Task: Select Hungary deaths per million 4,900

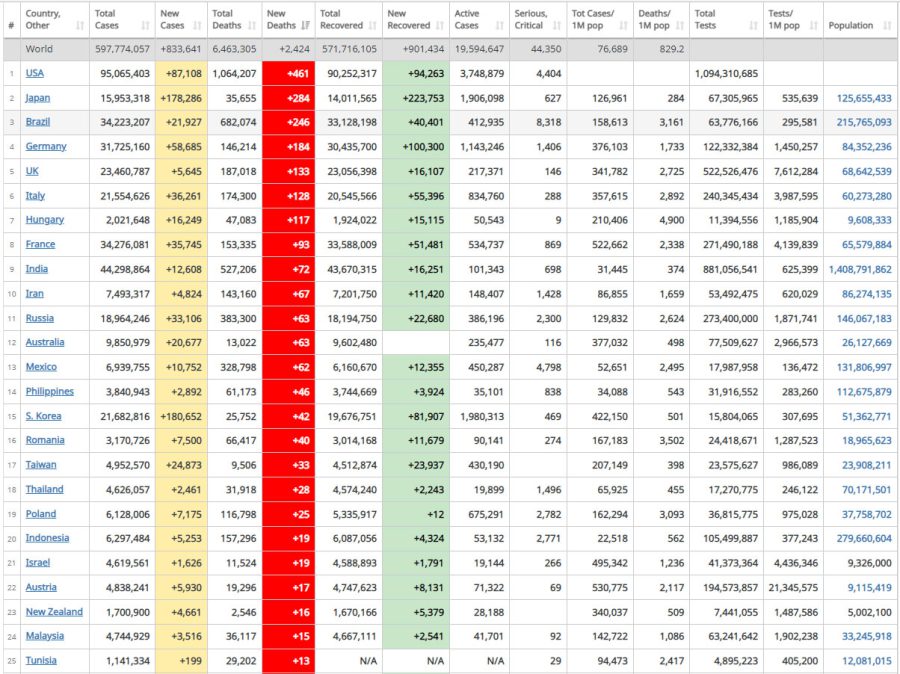Action: [672, 220]
